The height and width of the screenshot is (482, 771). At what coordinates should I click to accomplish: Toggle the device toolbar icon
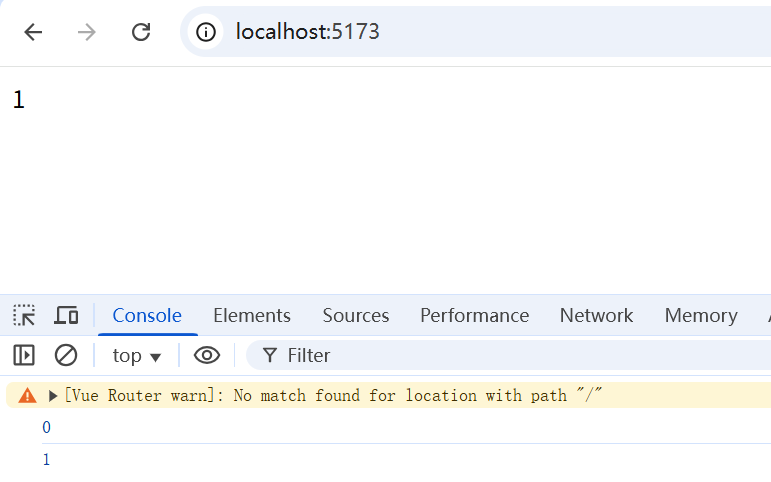point(66,315)
